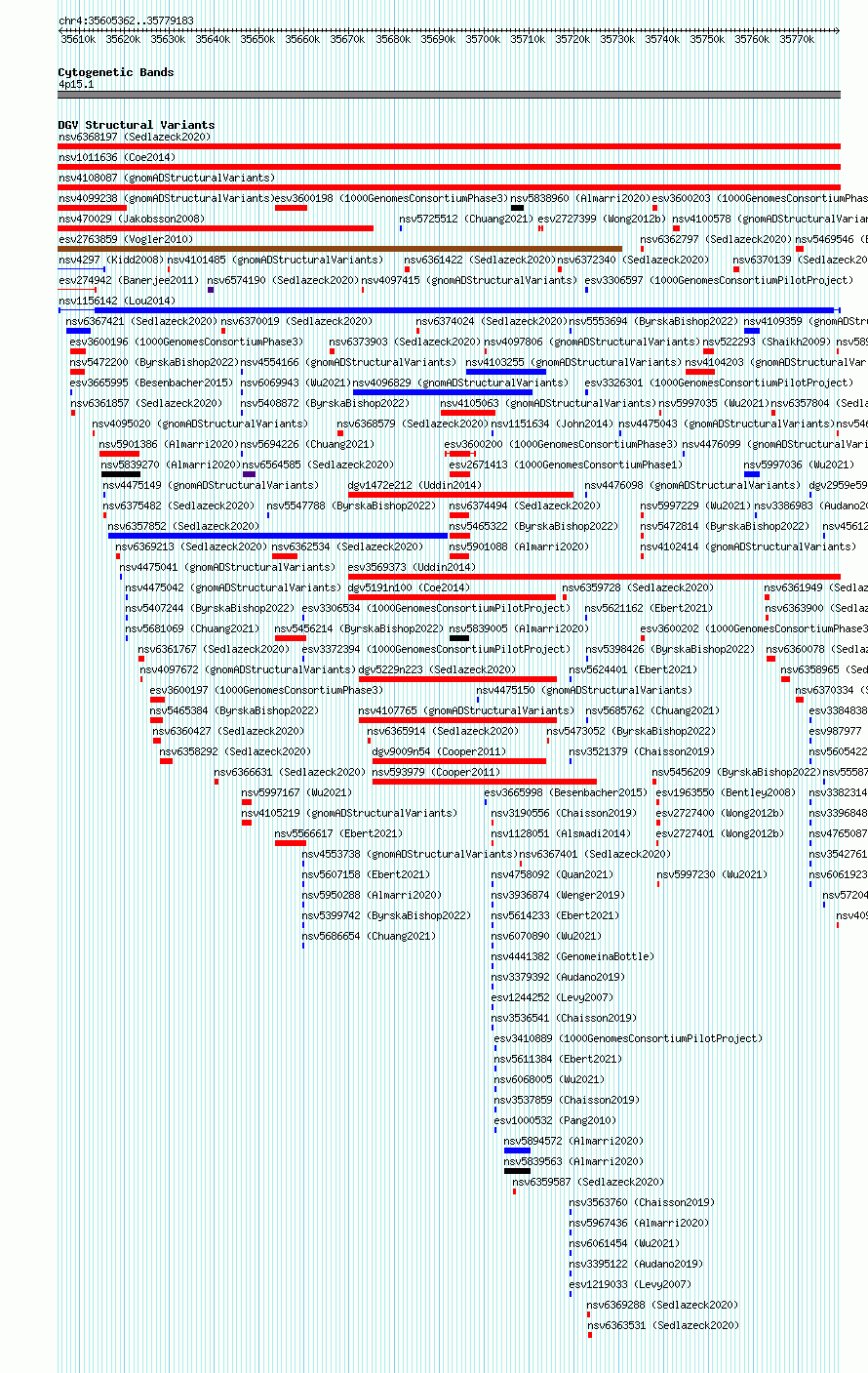868x1373 pixels.
Task: Open variant nsv1011636 (Coe2014)
Action: pos(117,157)
